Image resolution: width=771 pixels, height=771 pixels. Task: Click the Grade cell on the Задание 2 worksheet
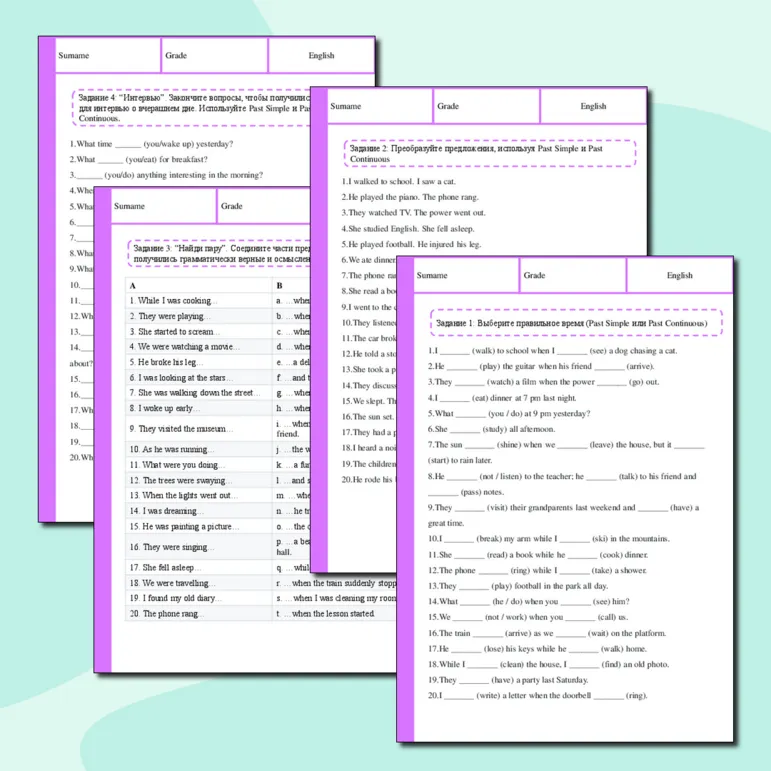[486, 106]
